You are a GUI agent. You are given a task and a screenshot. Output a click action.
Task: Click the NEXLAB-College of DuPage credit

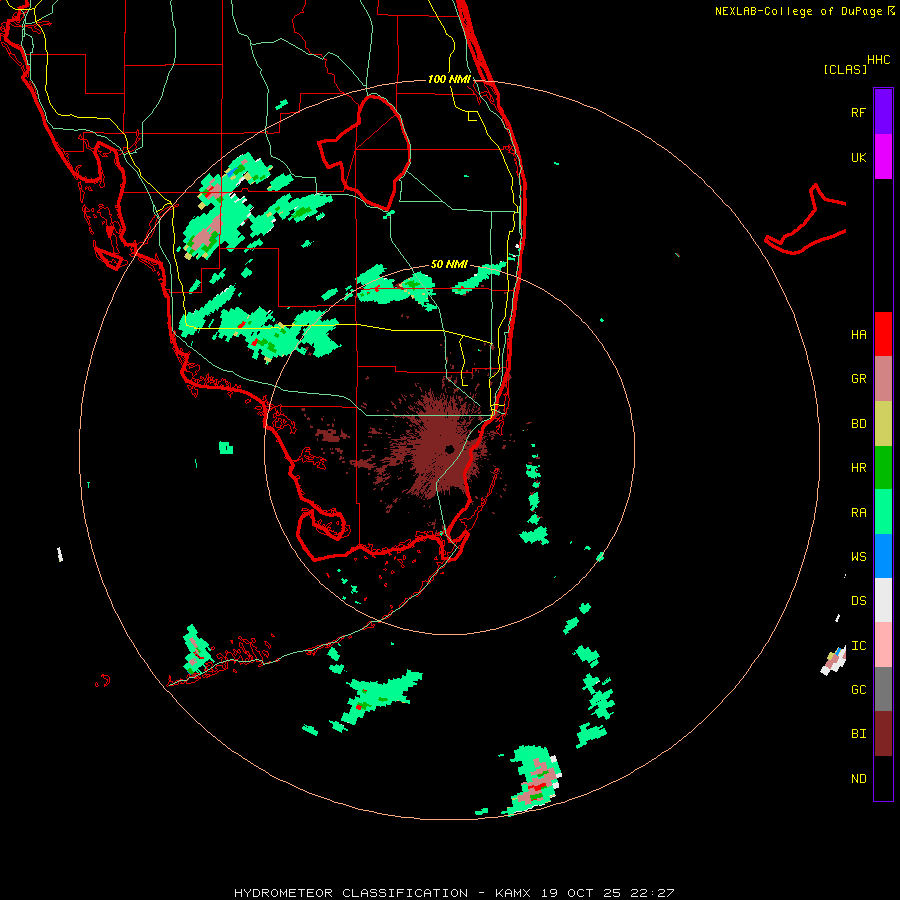[x=804, y=11]
